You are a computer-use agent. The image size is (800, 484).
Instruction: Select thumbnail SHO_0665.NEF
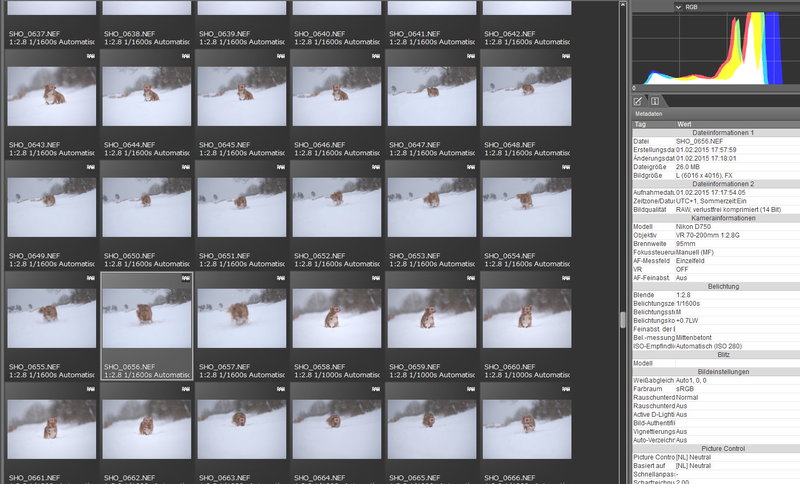pos(432,429)
